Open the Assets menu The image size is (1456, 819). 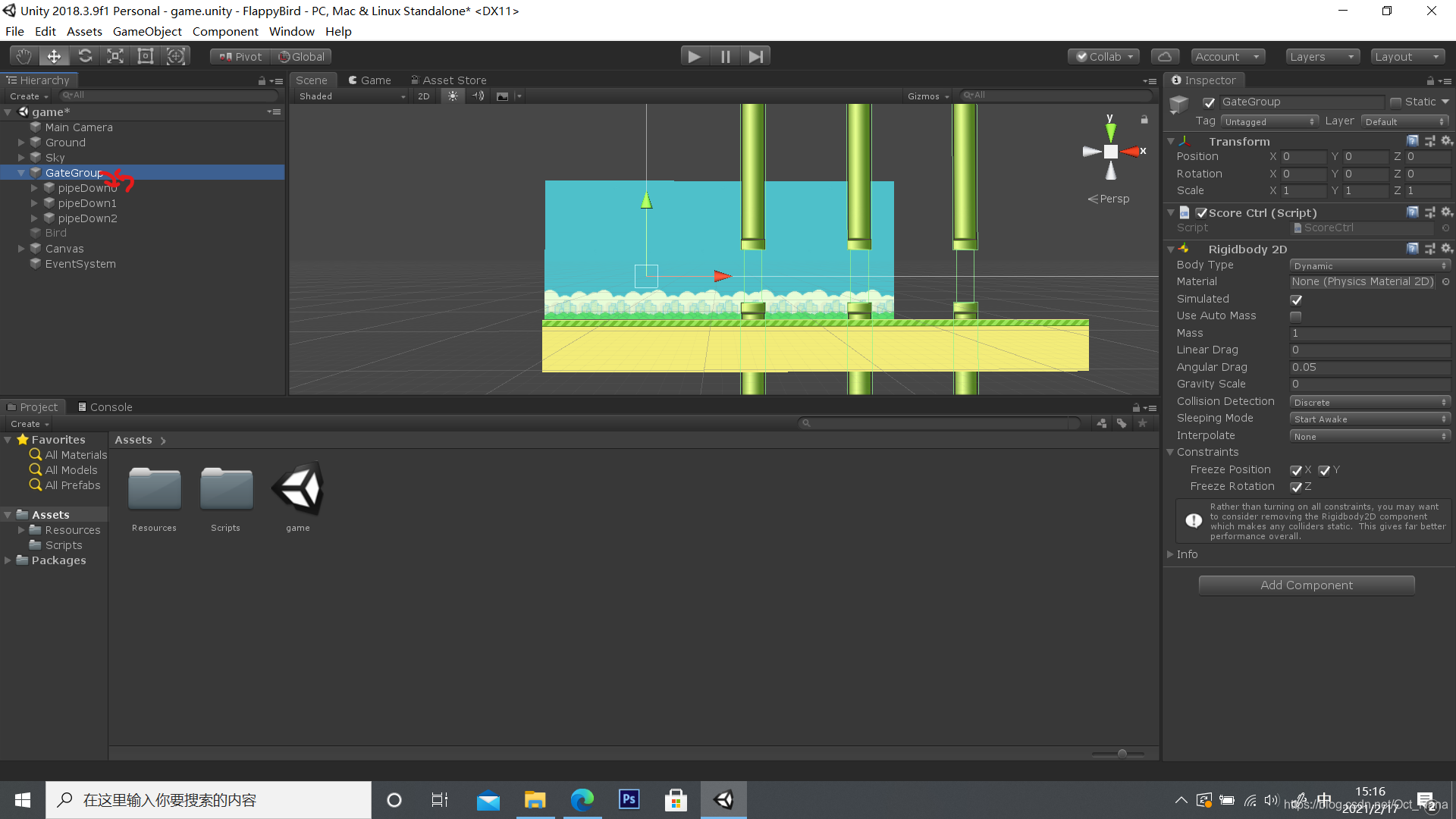pos(84,31)
